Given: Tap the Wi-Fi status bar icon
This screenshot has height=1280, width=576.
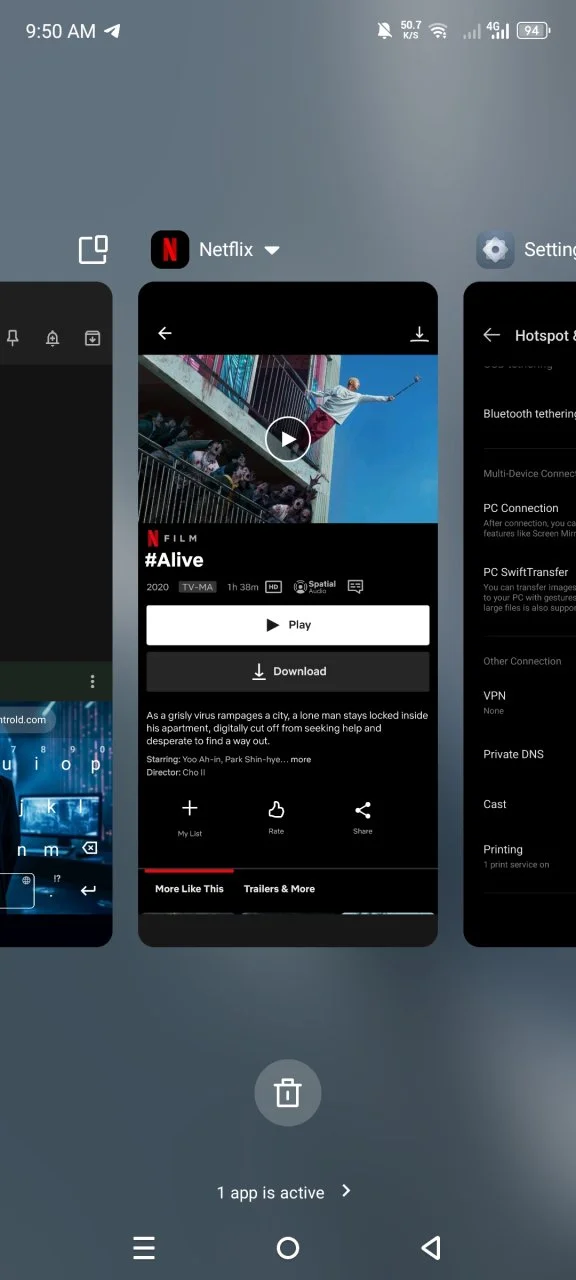Looking at the screenshot, I should point(438,31).
